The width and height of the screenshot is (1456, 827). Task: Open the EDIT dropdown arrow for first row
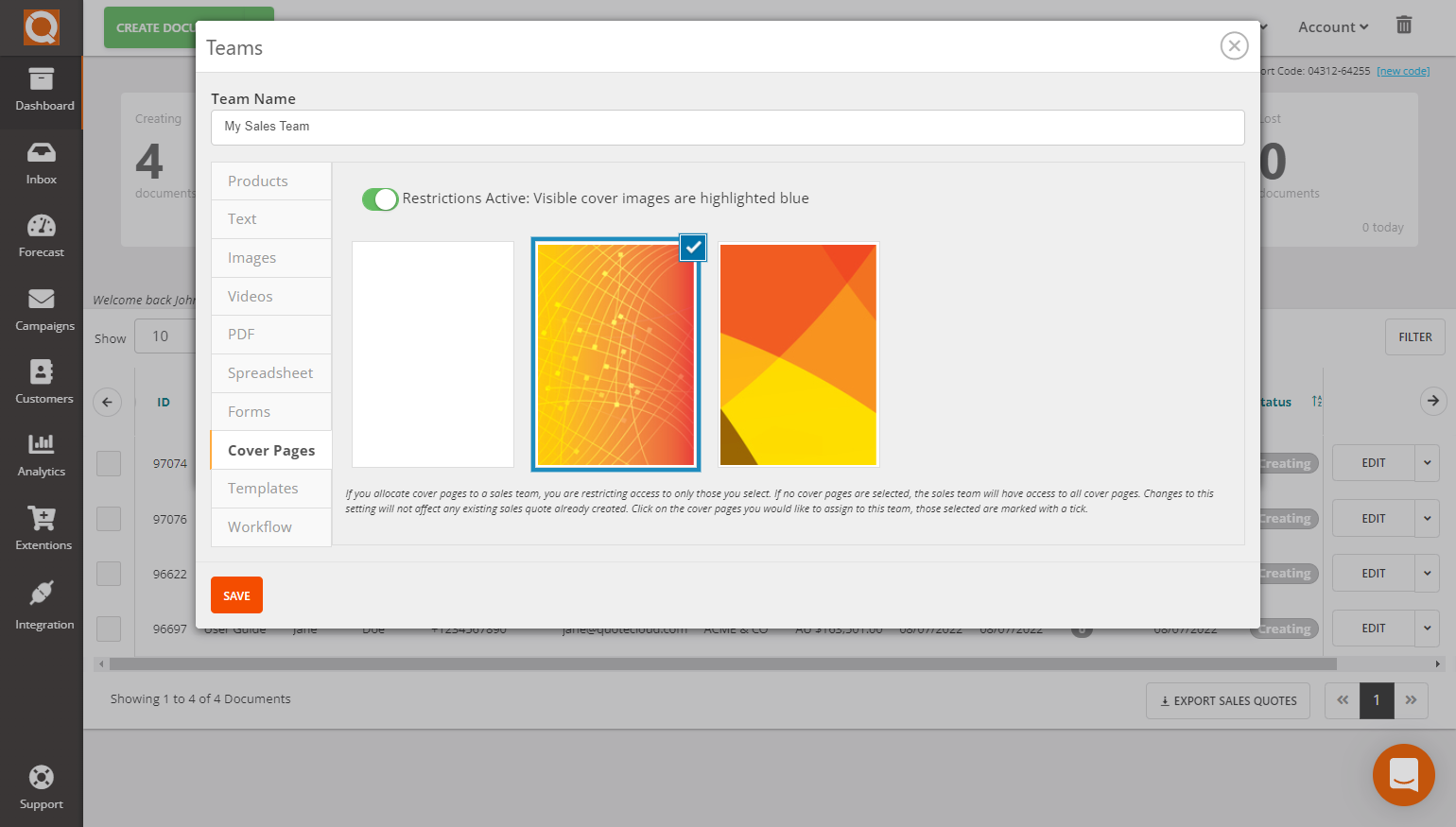click(x=1427, y=463)
